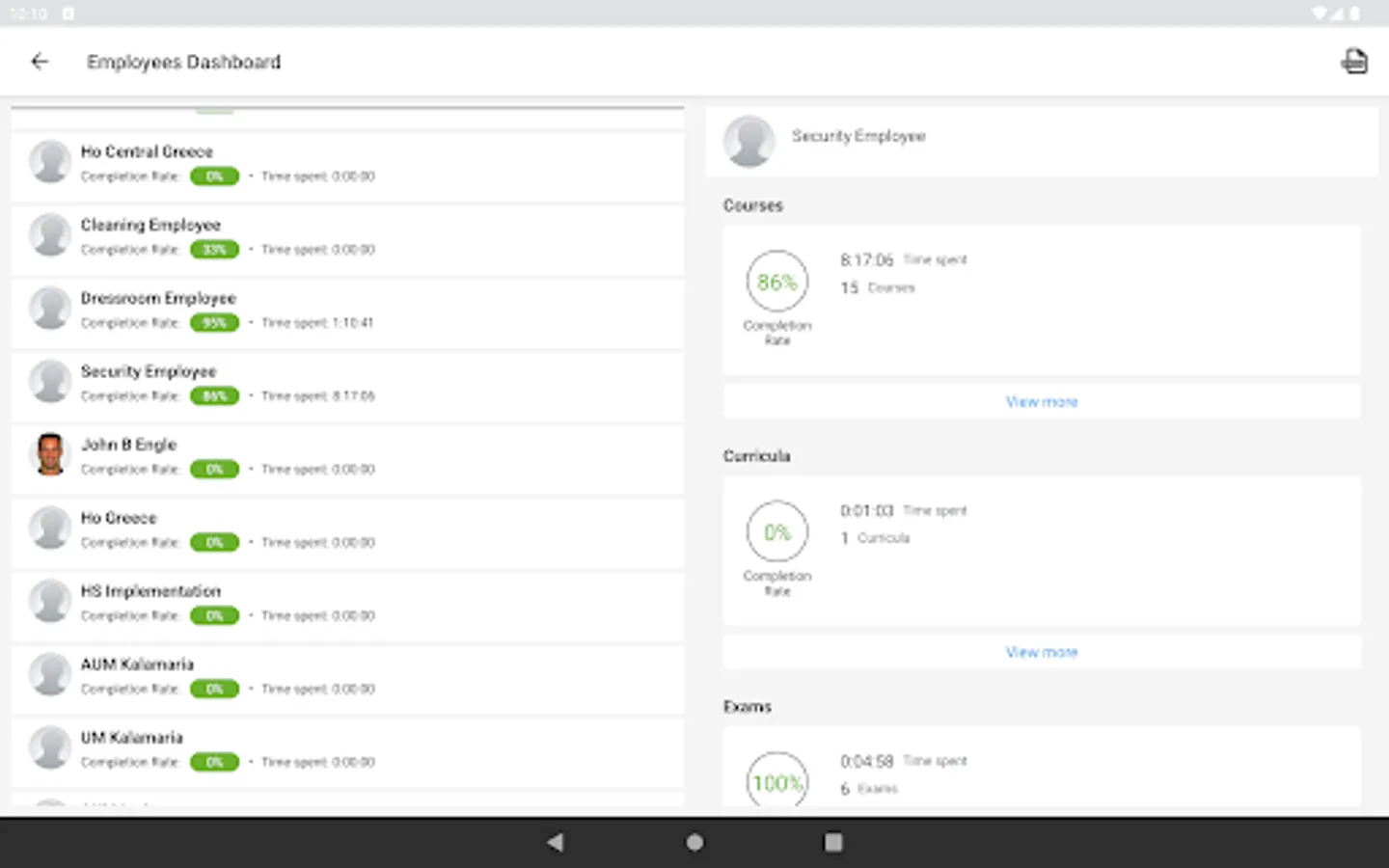Viewport: 1389px width, 868px height.
Task: Tap the 86% Completion Rate circle for Courses
Action: (777, 281)
